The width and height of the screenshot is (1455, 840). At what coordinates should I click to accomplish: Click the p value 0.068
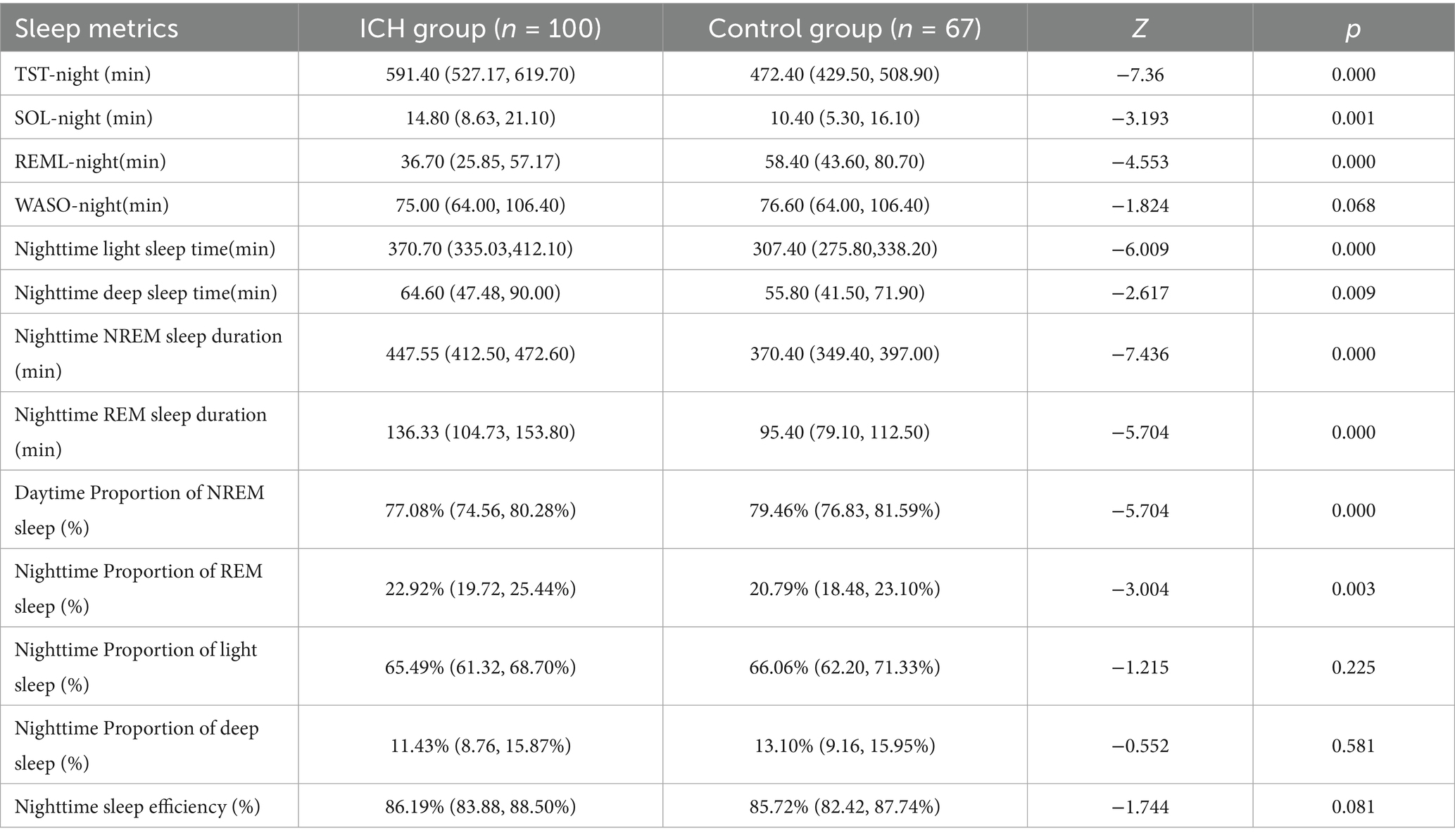[x=1353, y=205]
